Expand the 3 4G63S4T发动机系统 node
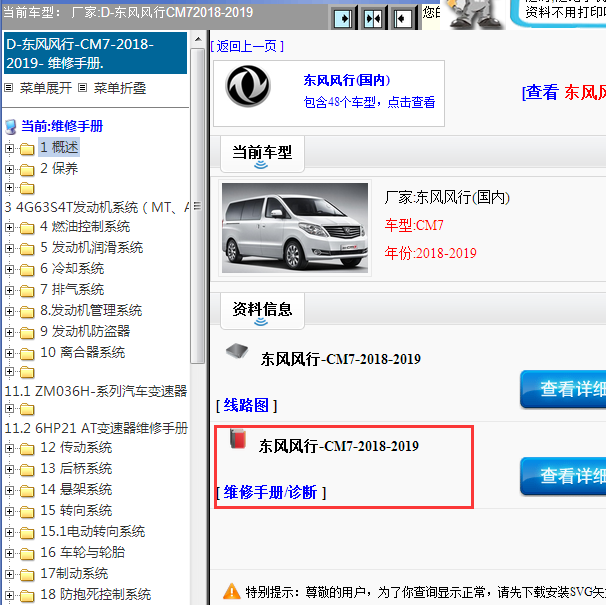This screenshot has width=606, height=605. (9, 188)
